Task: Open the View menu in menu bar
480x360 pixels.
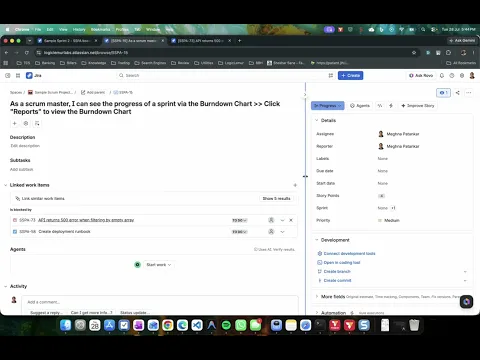Action: pos(63,29)
